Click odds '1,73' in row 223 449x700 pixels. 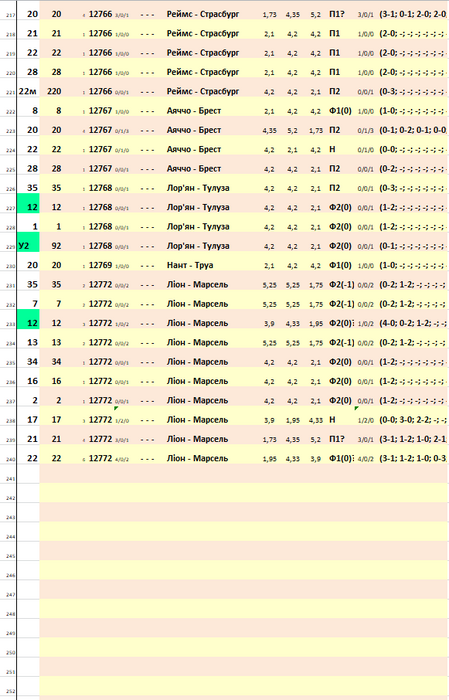316,130
